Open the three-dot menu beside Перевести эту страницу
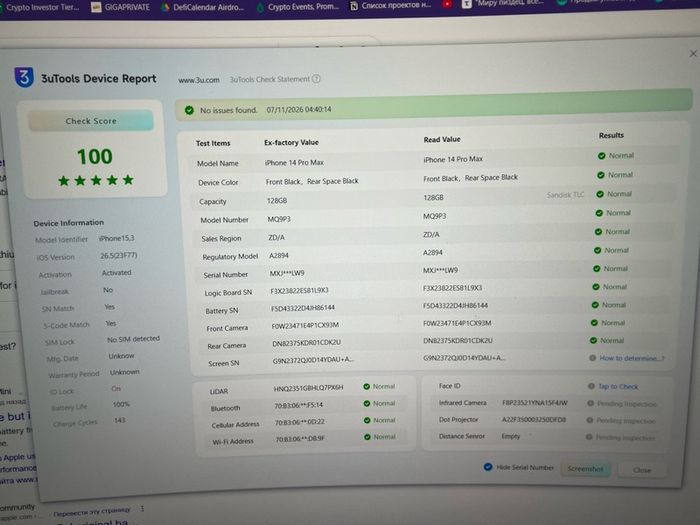The image size is (700, 525). tap(142, 508)
